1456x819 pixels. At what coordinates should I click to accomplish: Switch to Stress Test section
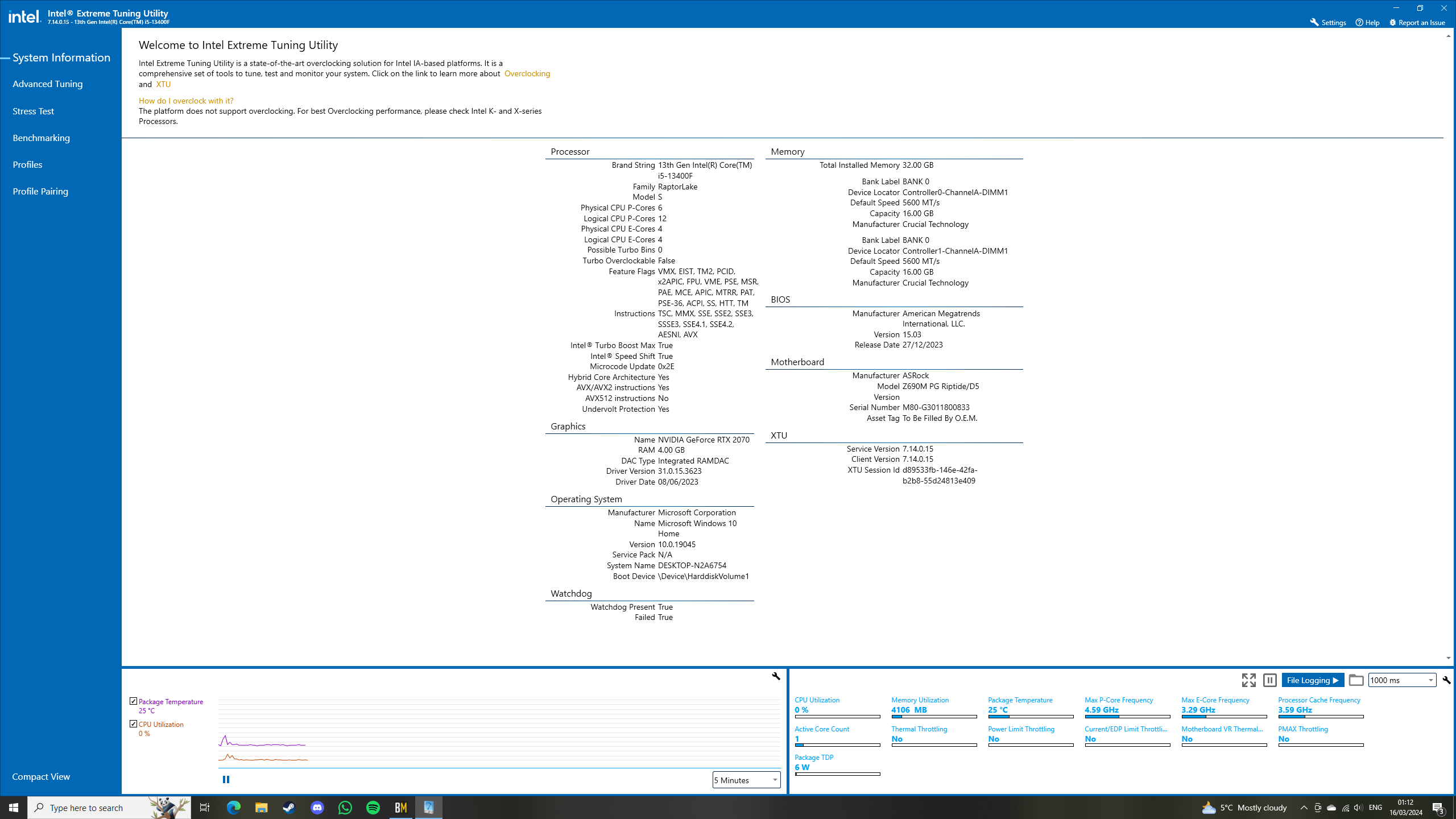[x=33, y=111]
